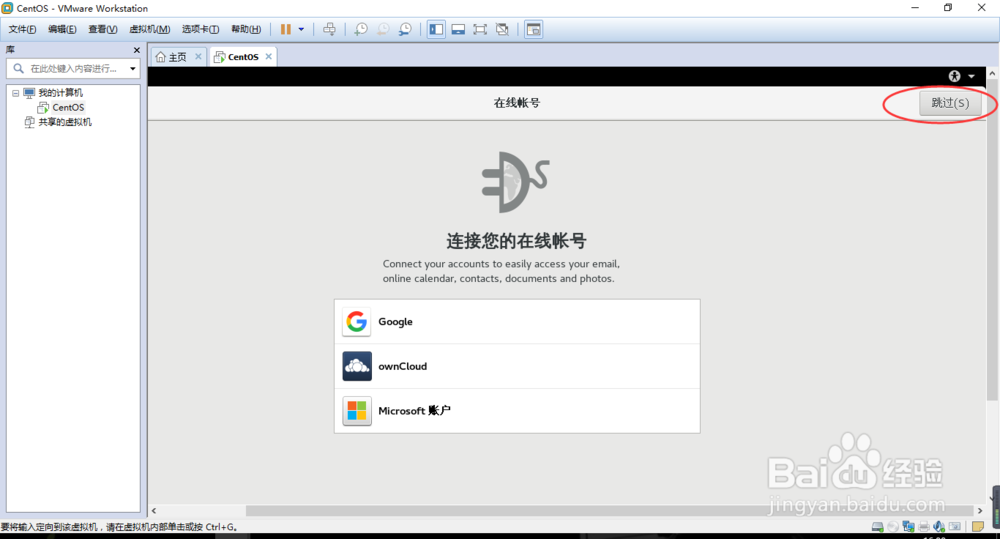Open the 虚拟机(M) menu

(x=150, y=29)
